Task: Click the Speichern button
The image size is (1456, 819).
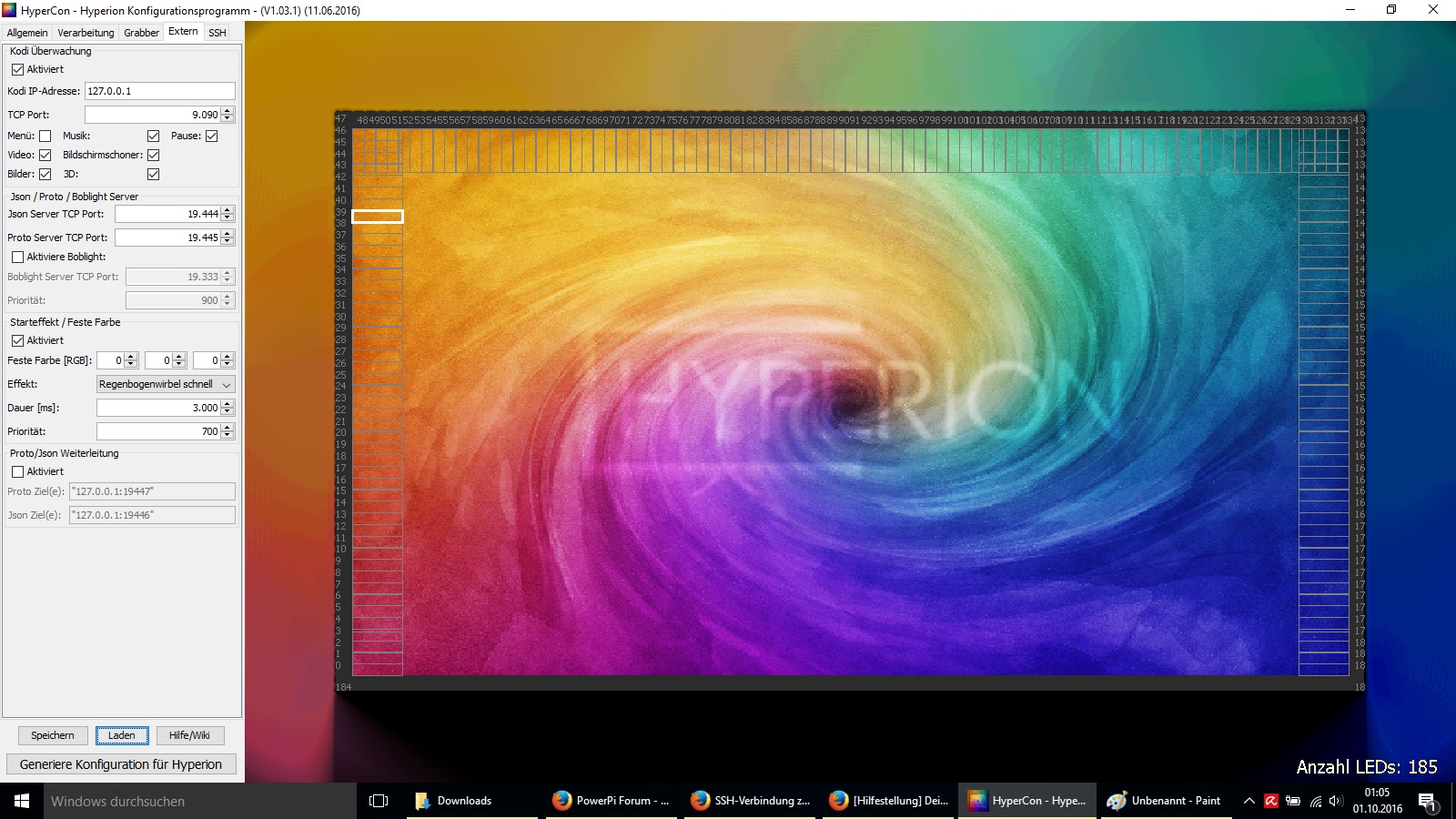Action: (x=53, y=735)
